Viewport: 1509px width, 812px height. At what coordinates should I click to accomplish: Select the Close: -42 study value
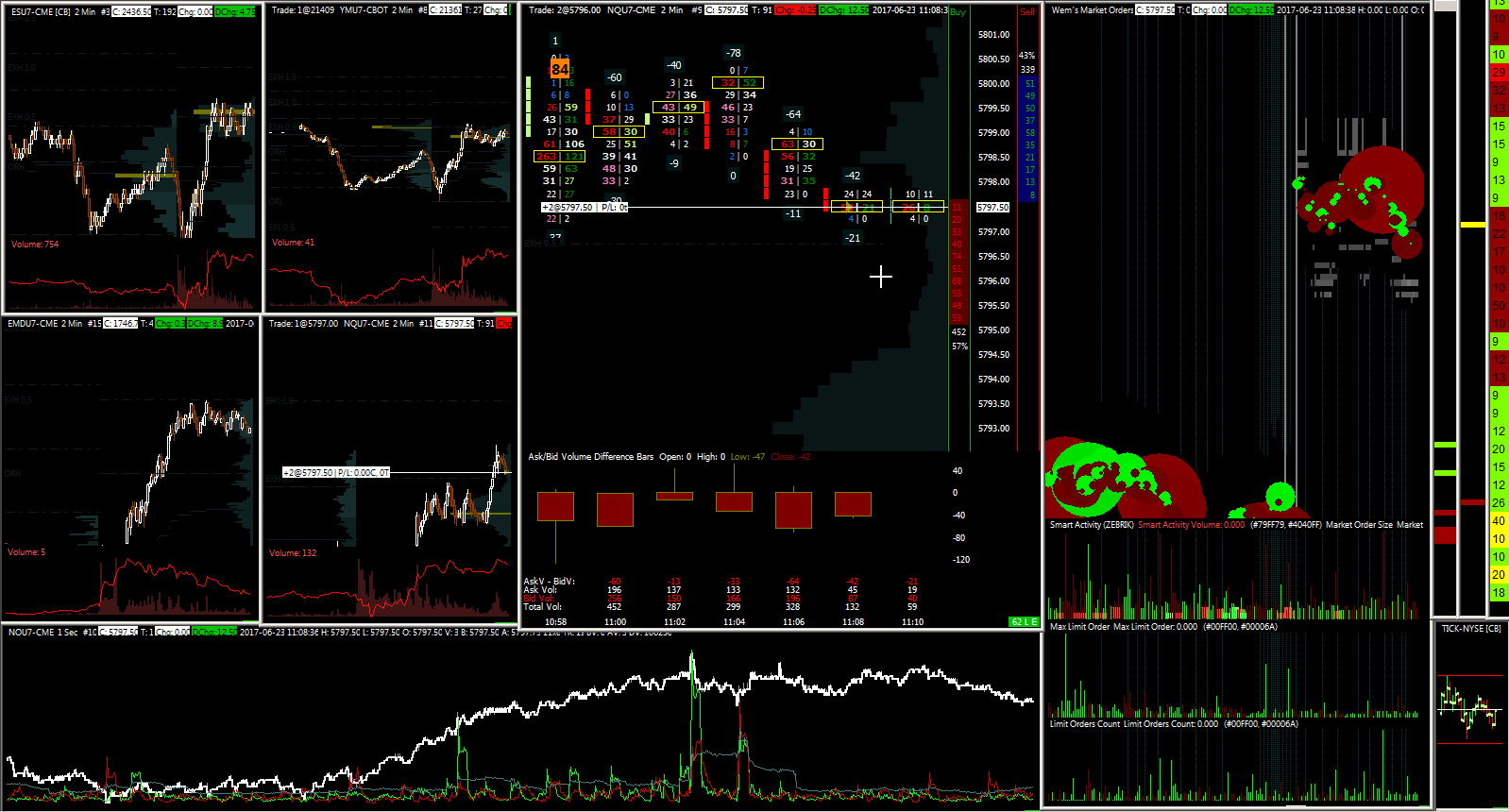[x=791, y=457]
